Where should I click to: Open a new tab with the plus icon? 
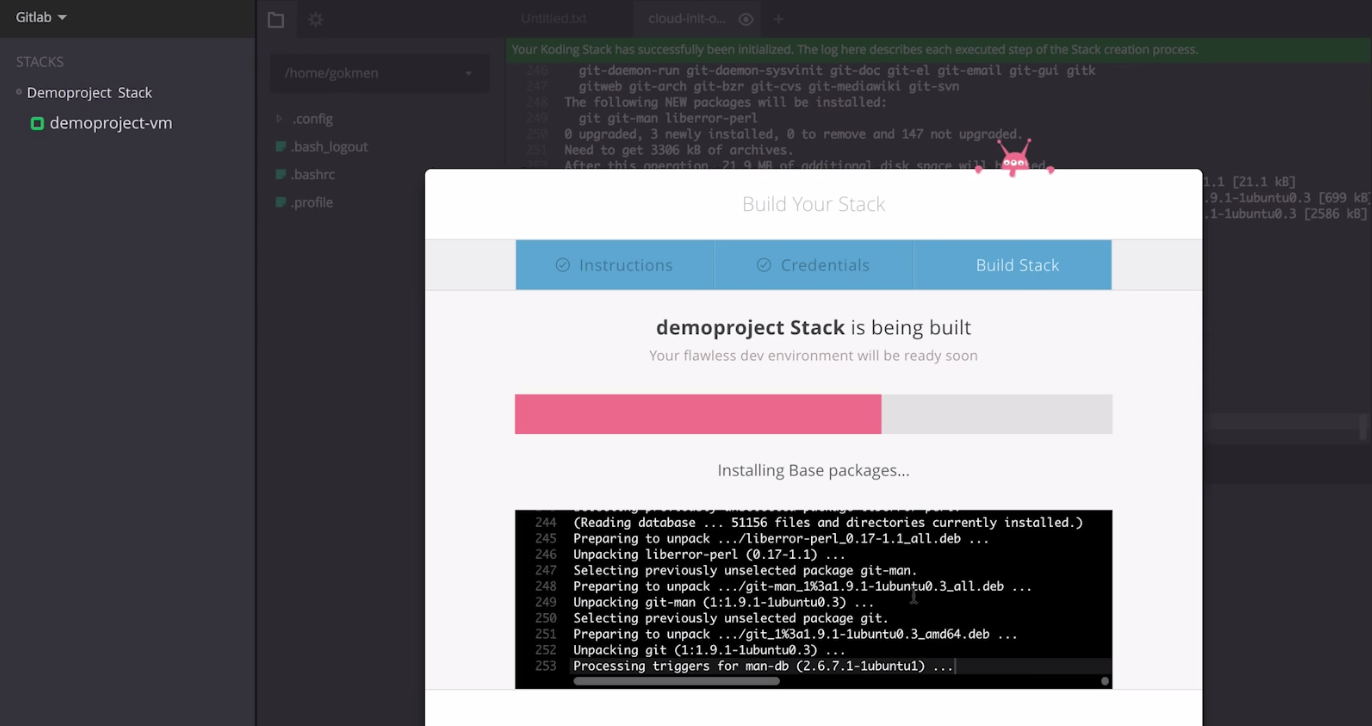[779, 17]
